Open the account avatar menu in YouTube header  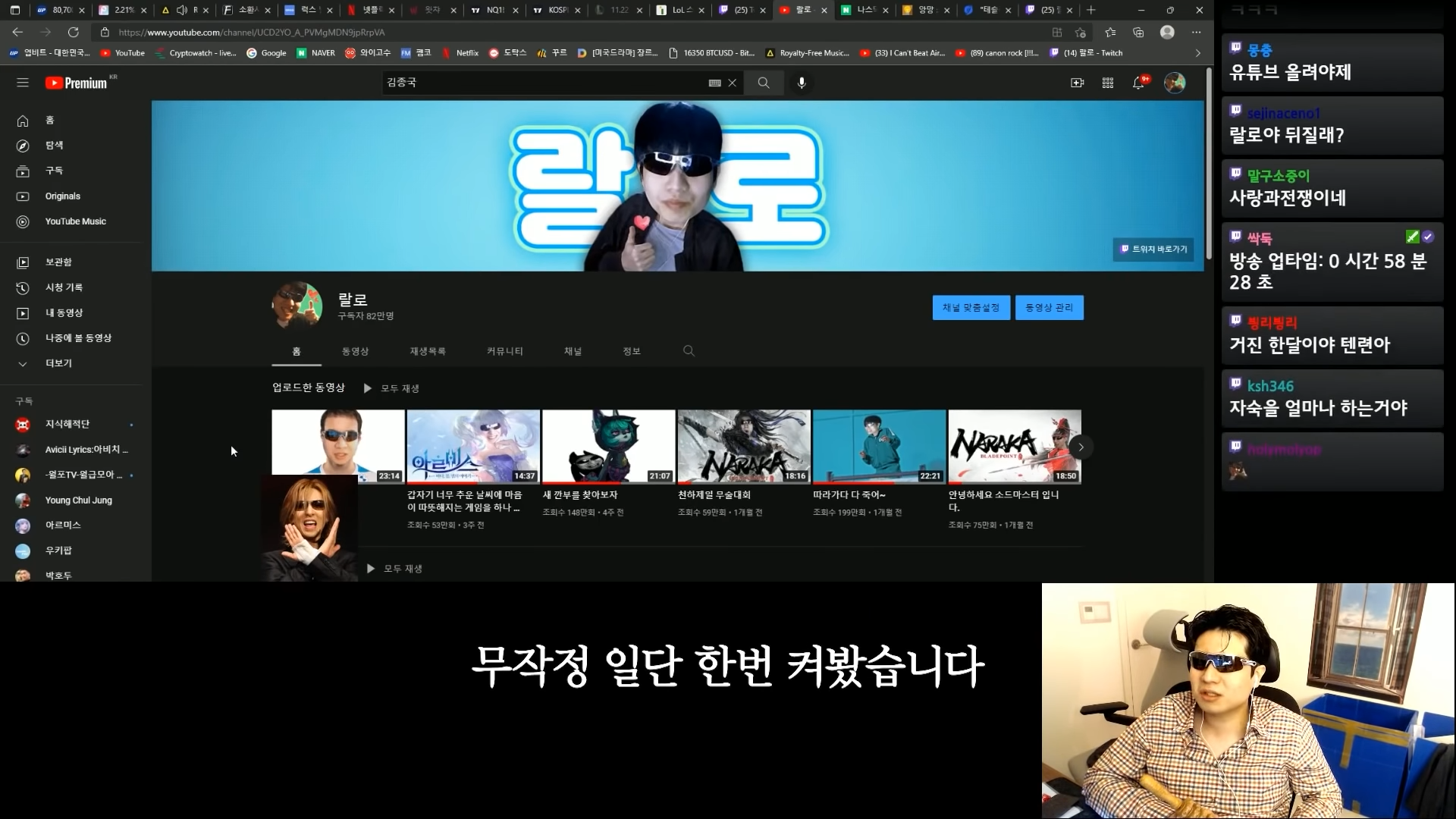(x=1175, y=83)
